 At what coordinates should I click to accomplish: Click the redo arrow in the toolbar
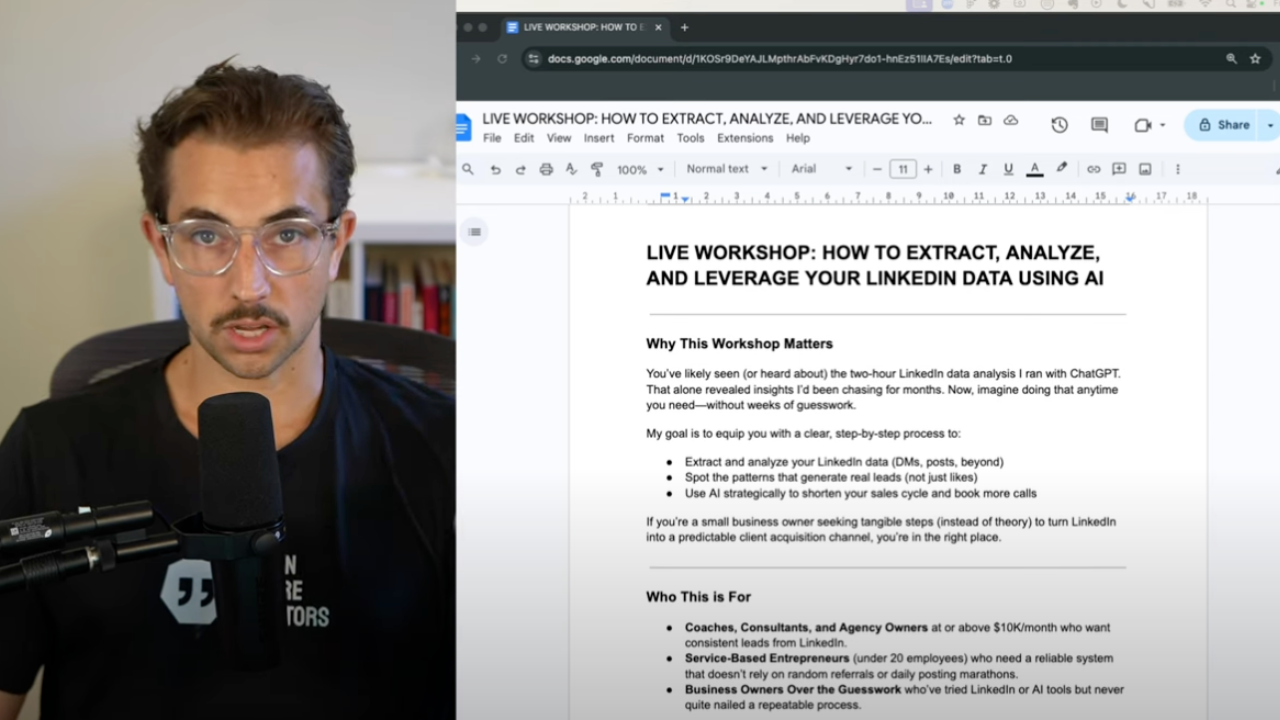[520, 170]
